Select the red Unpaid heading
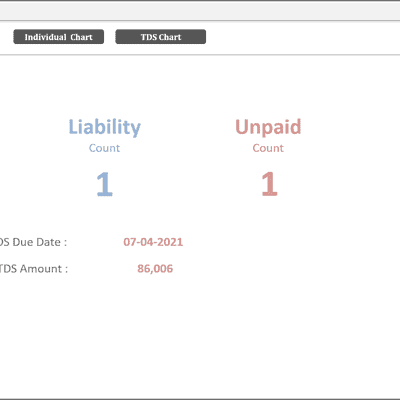This screenshot has width=400, height=400. click(x=268, y=127)
